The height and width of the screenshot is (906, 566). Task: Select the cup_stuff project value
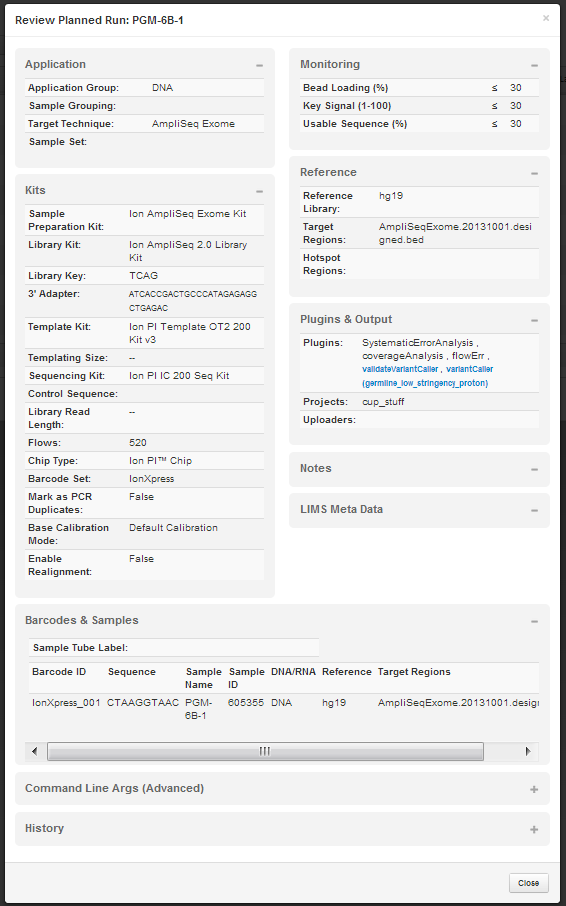tap(383, 401)
